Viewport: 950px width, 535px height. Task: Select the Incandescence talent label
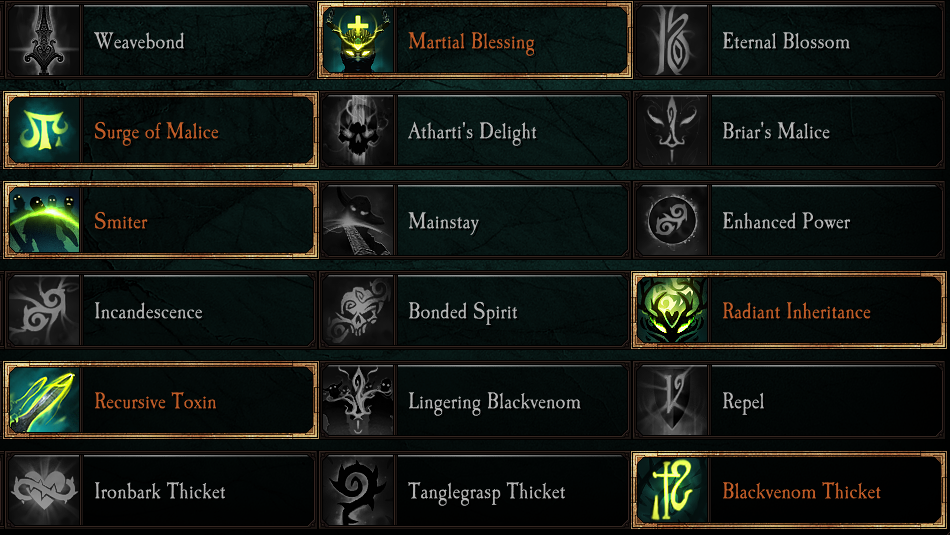coord(148,311)
